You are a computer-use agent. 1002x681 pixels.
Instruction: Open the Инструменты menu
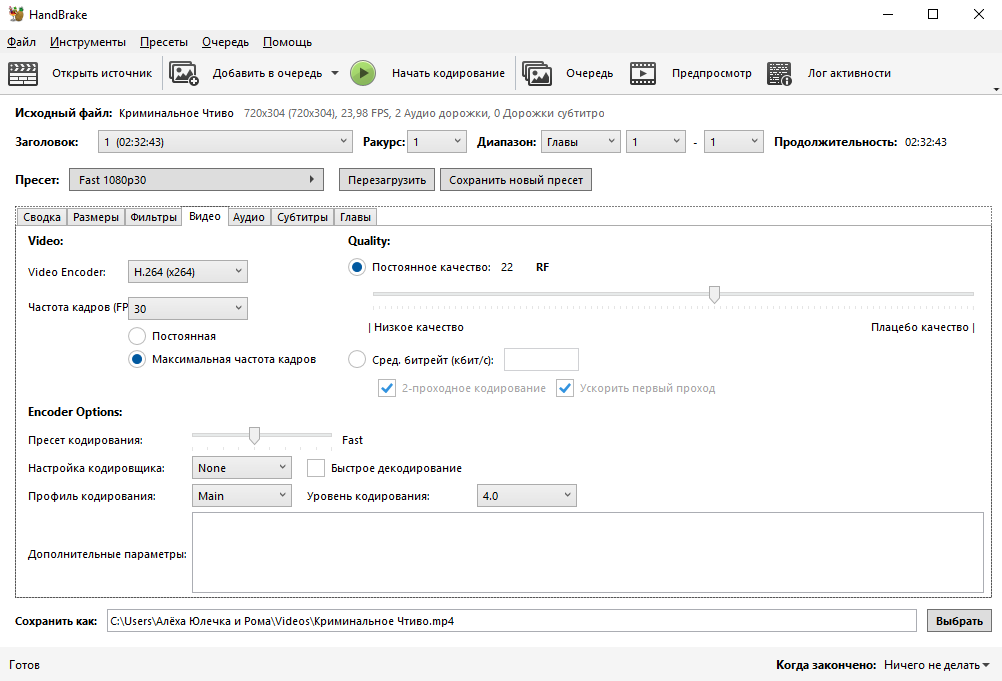[x=88, y=42]
